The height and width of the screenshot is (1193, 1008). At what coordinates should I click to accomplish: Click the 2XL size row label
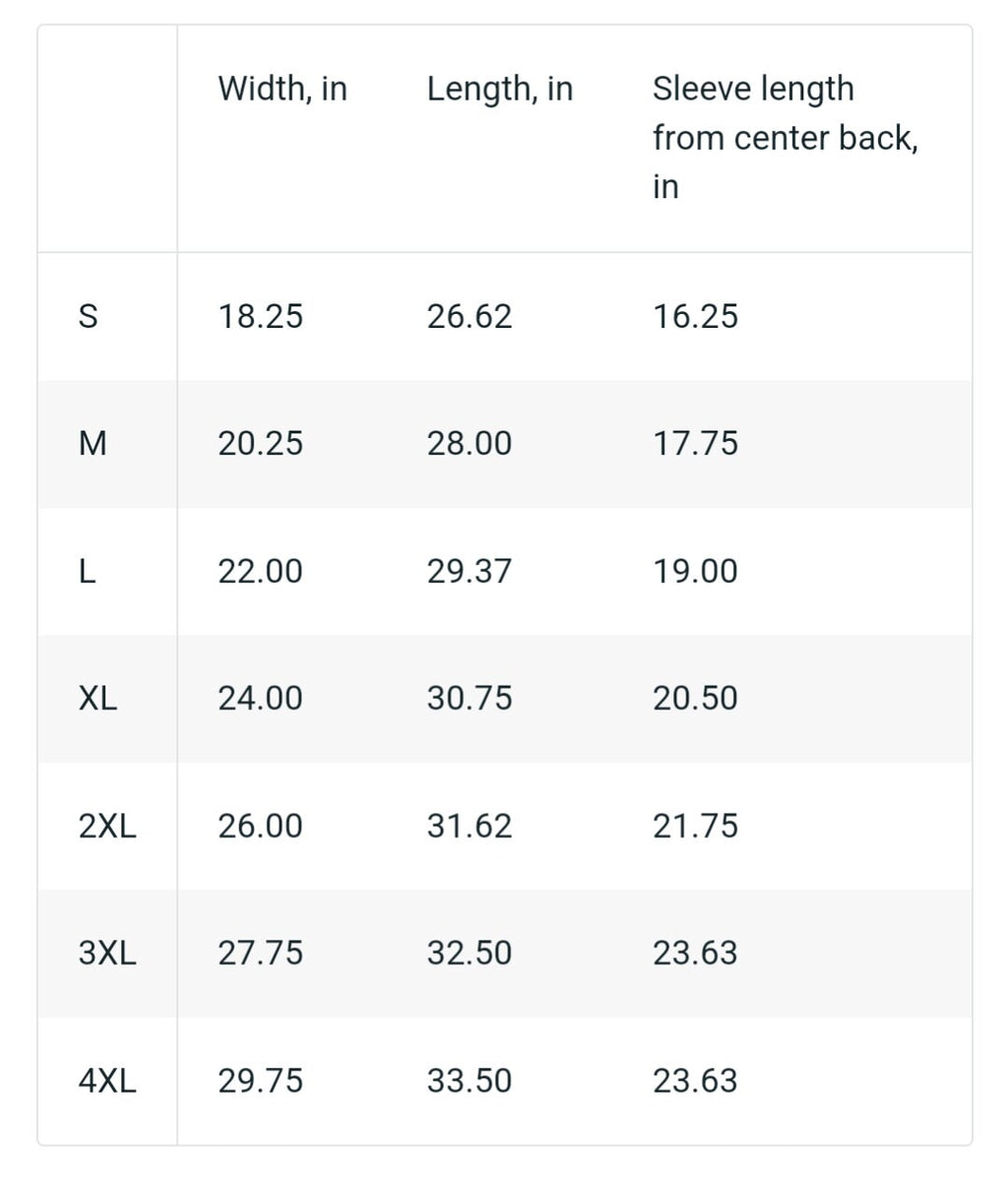click(x=107, y=826)
